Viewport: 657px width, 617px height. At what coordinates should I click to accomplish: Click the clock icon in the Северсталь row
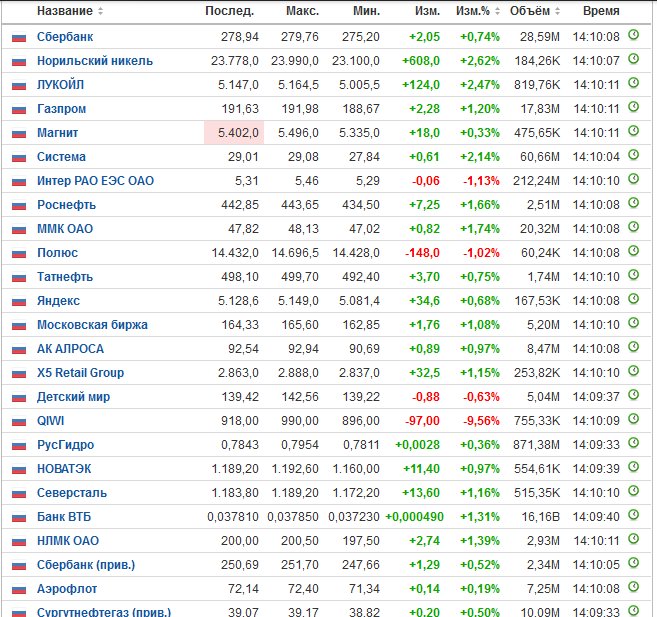[634, 491]
